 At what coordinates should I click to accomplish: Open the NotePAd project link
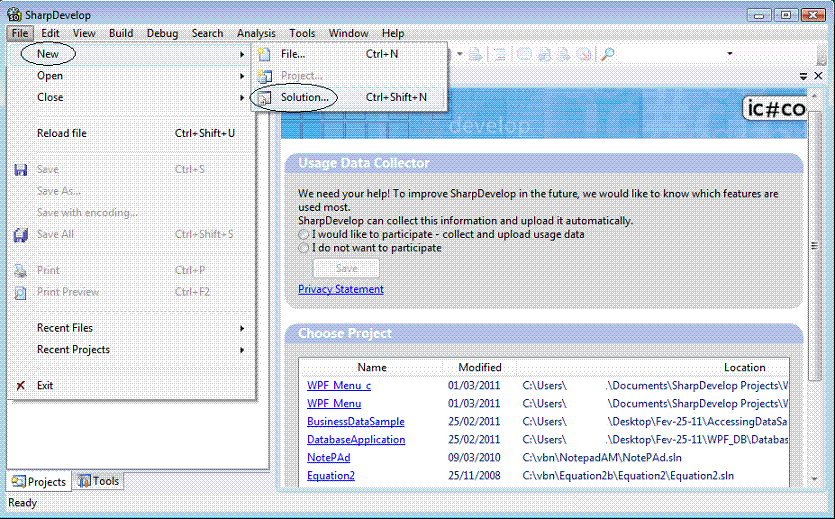(329, 458)
